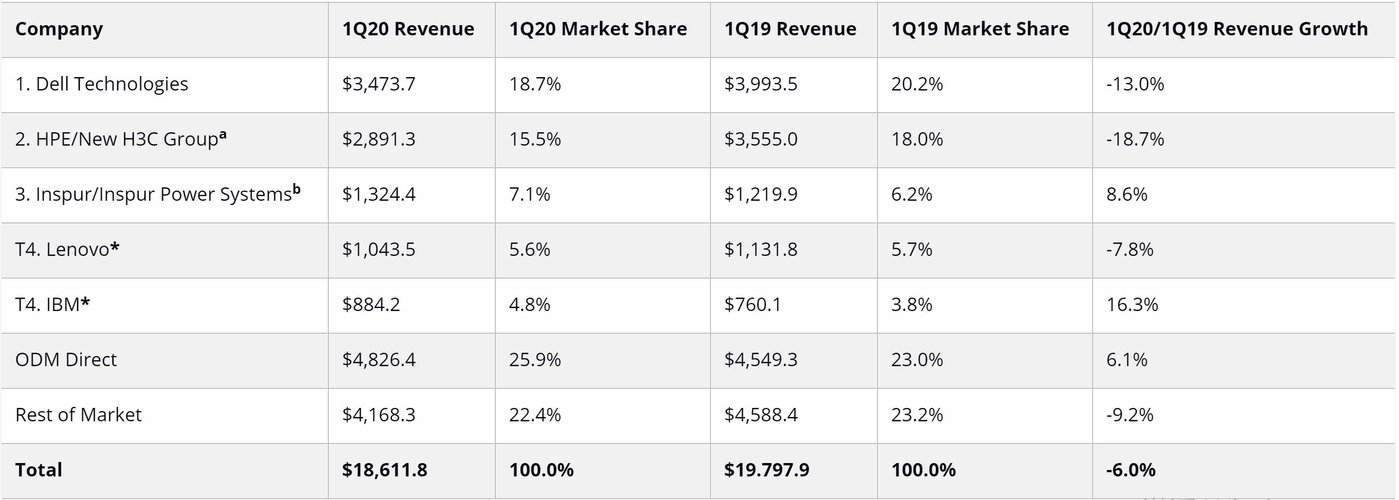Click IBM growth value 16.3%
The width and height of the screenshot is (1399, 500).
click(x=1132, y=304)
